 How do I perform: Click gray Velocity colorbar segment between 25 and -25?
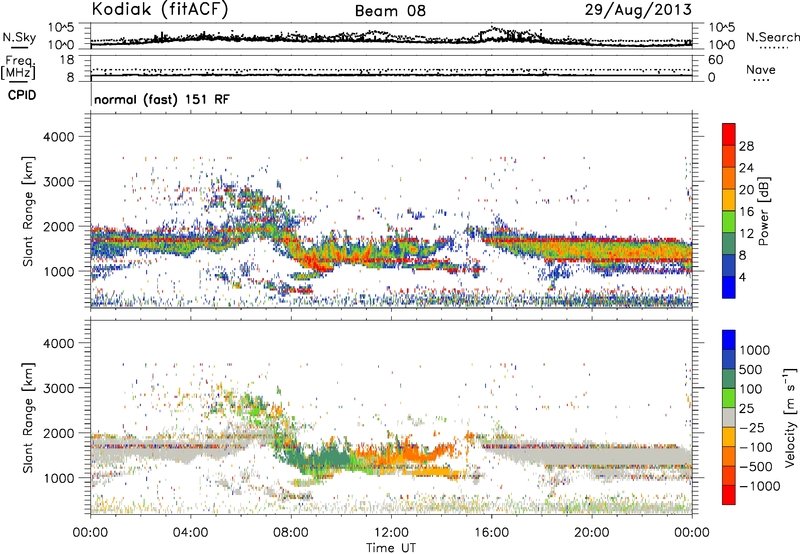(x=729, y=417)
